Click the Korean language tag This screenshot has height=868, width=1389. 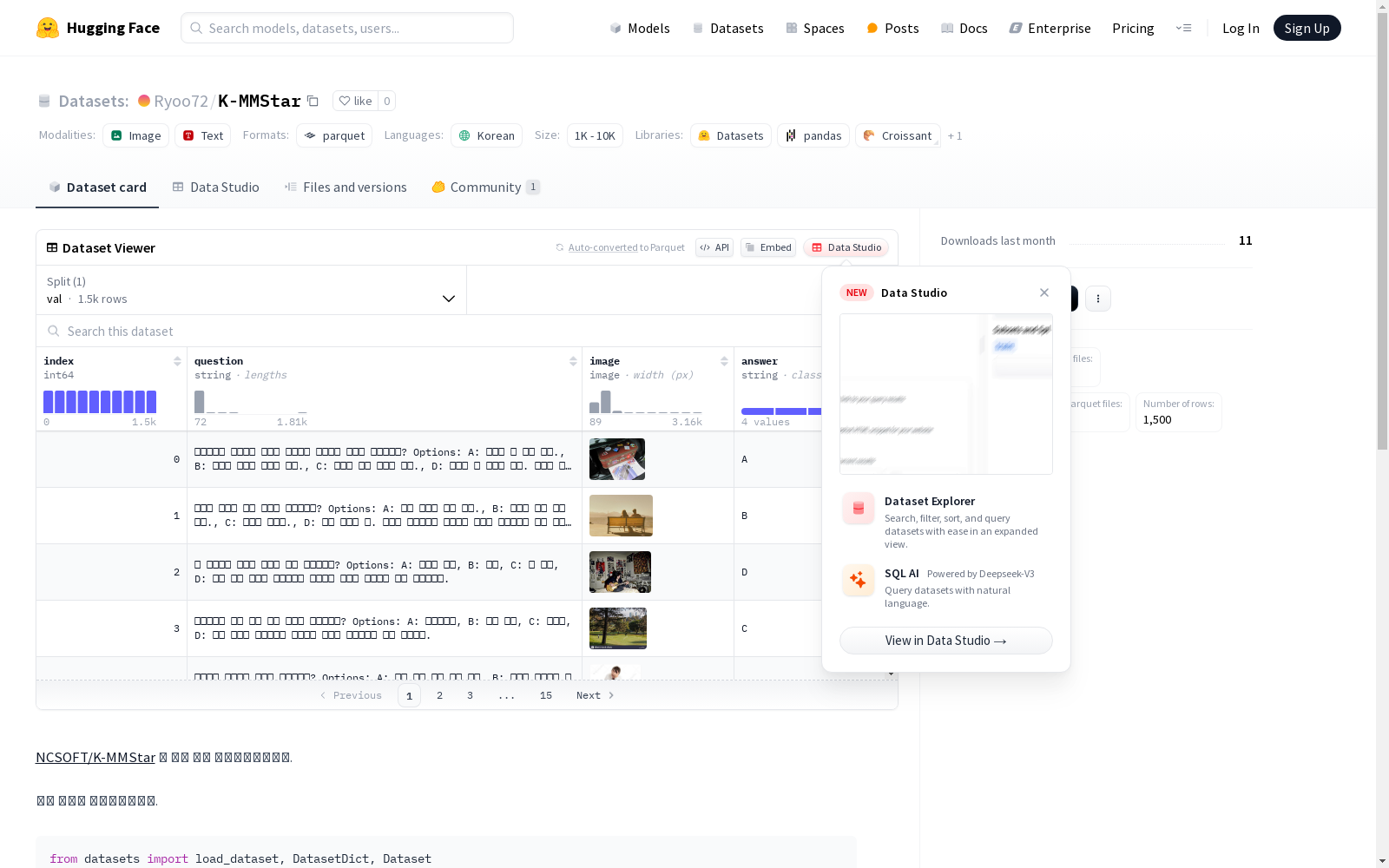coord(486,135)
